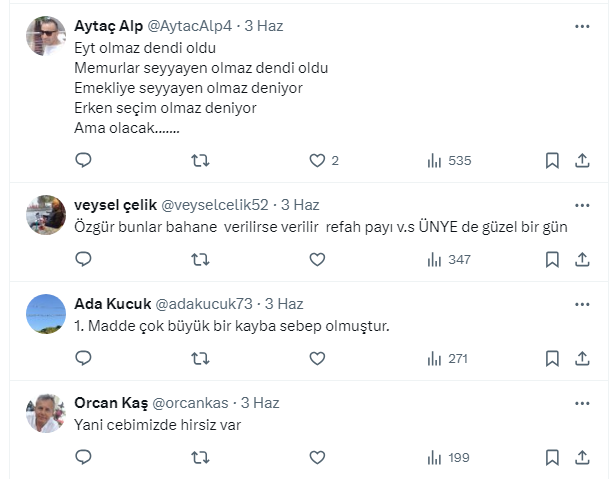This screenshot has width=616, height=479.
Task: Open Orcan Kaş's profile picture
Action: (46, 413)
